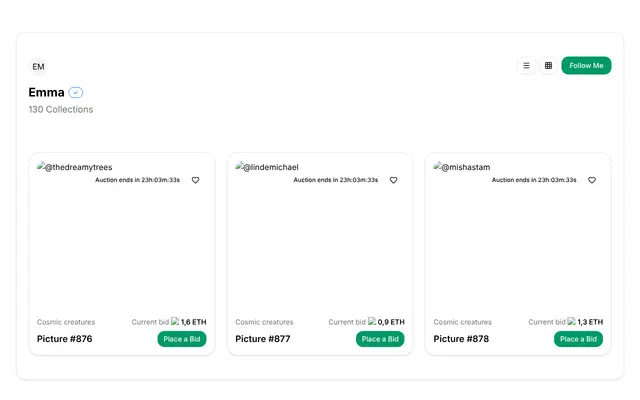Image resolution: width=640 pixels, height=400 pixels.
Task: Switch to list view layout icon
Action: coord(527,65)
